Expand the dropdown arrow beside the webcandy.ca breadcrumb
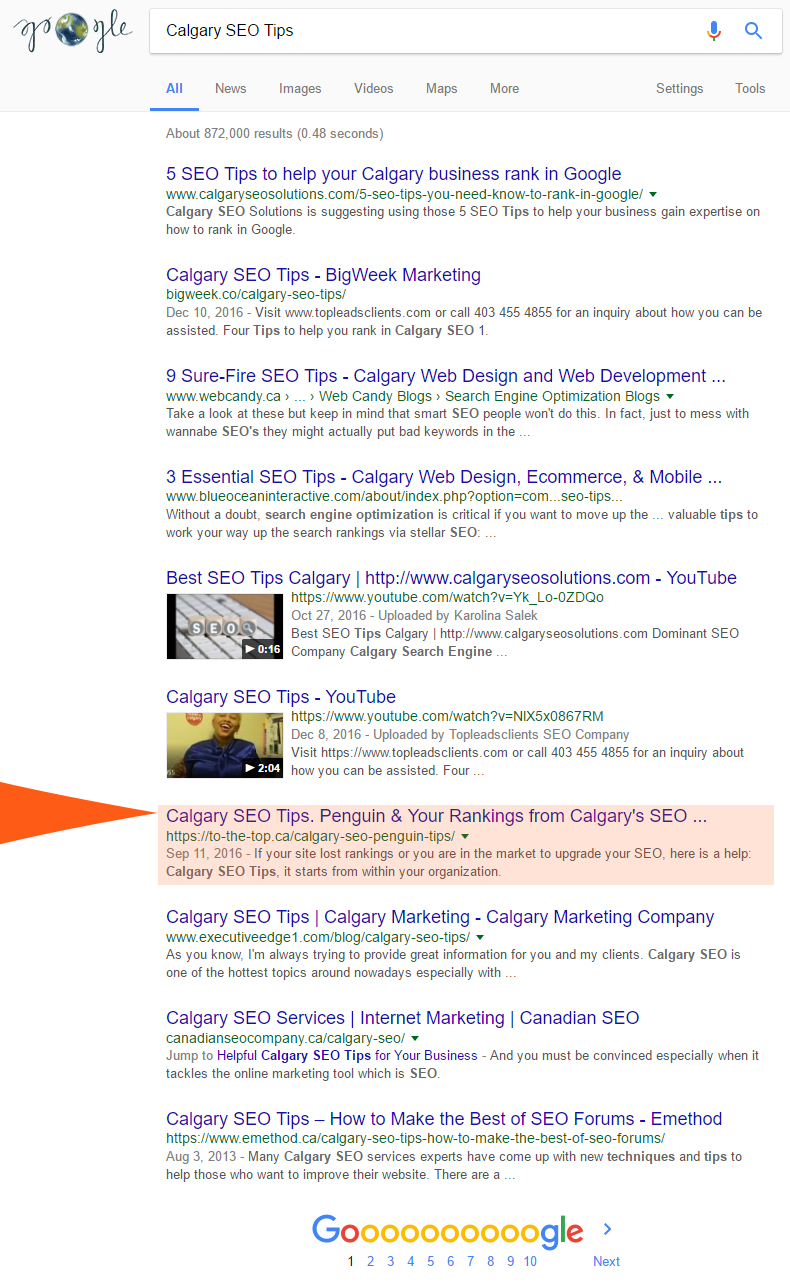Image resolution: width=790 pixels, height=1284 pixels. [670, 396]
